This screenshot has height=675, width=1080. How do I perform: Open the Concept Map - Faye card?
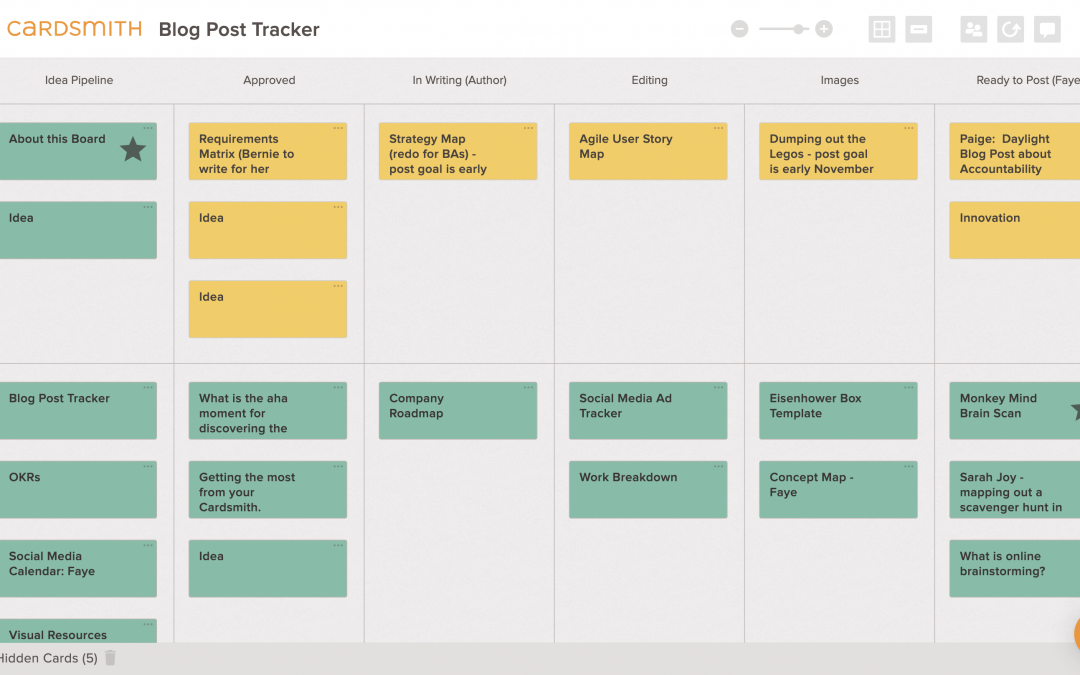click(838, 490)
